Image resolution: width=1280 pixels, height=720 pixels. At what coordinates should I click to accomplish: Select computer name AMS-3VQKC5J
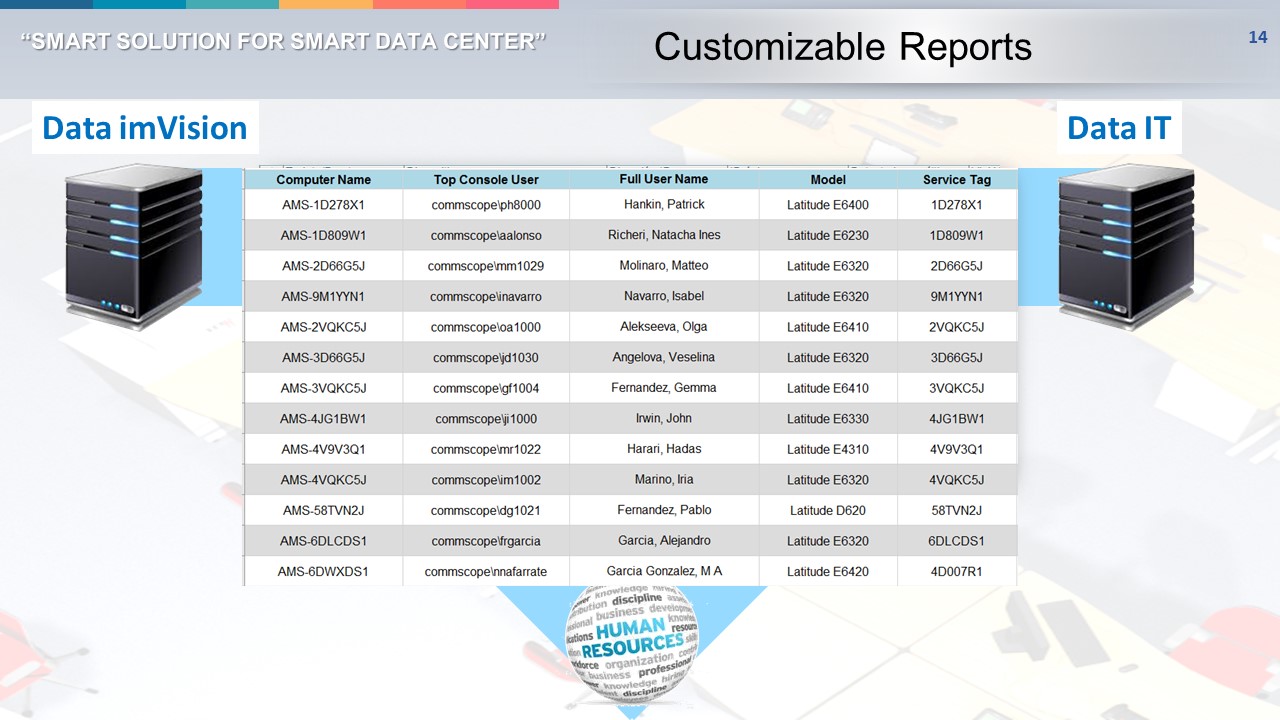pos(323,388)
